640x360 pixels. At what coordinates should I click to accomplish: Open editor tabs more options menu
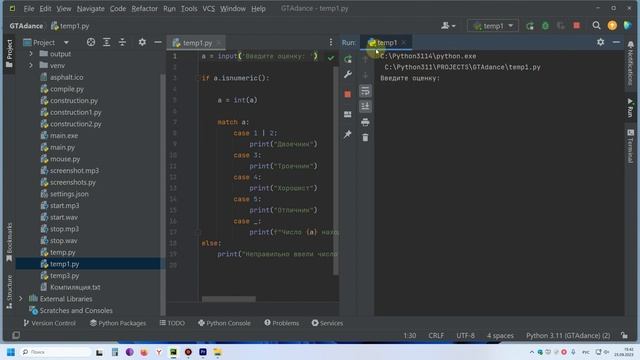[x=331, y=42]
